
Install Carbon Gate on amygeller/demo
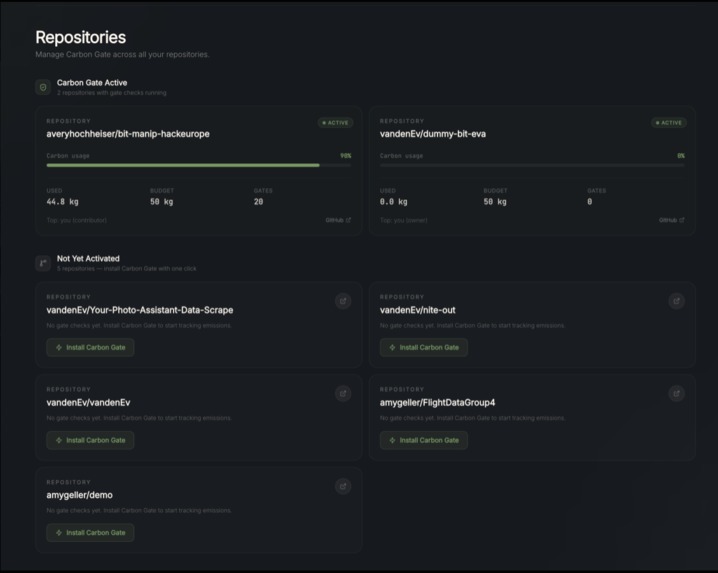[x=90, y=533]
